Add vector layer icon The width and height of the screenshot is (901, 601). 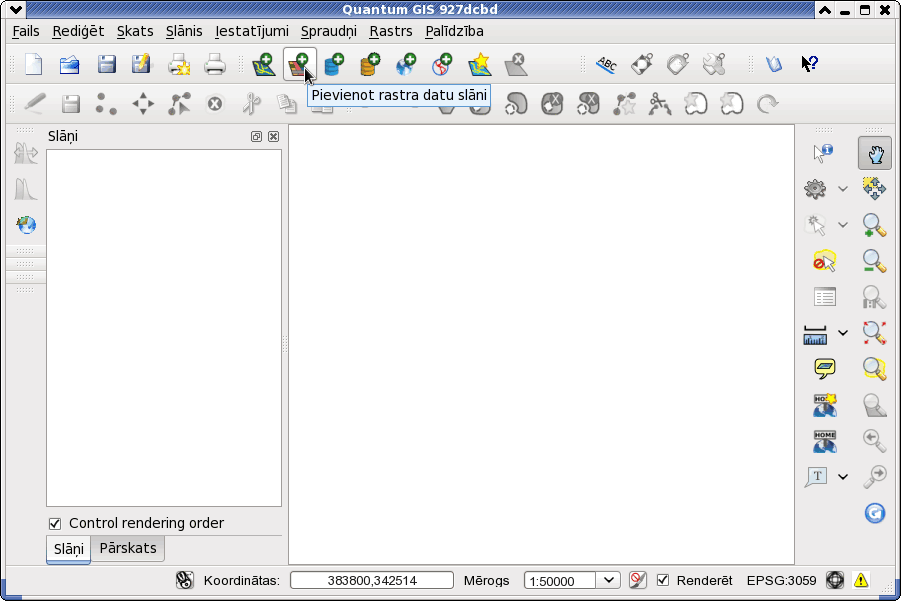coord(264,64)
